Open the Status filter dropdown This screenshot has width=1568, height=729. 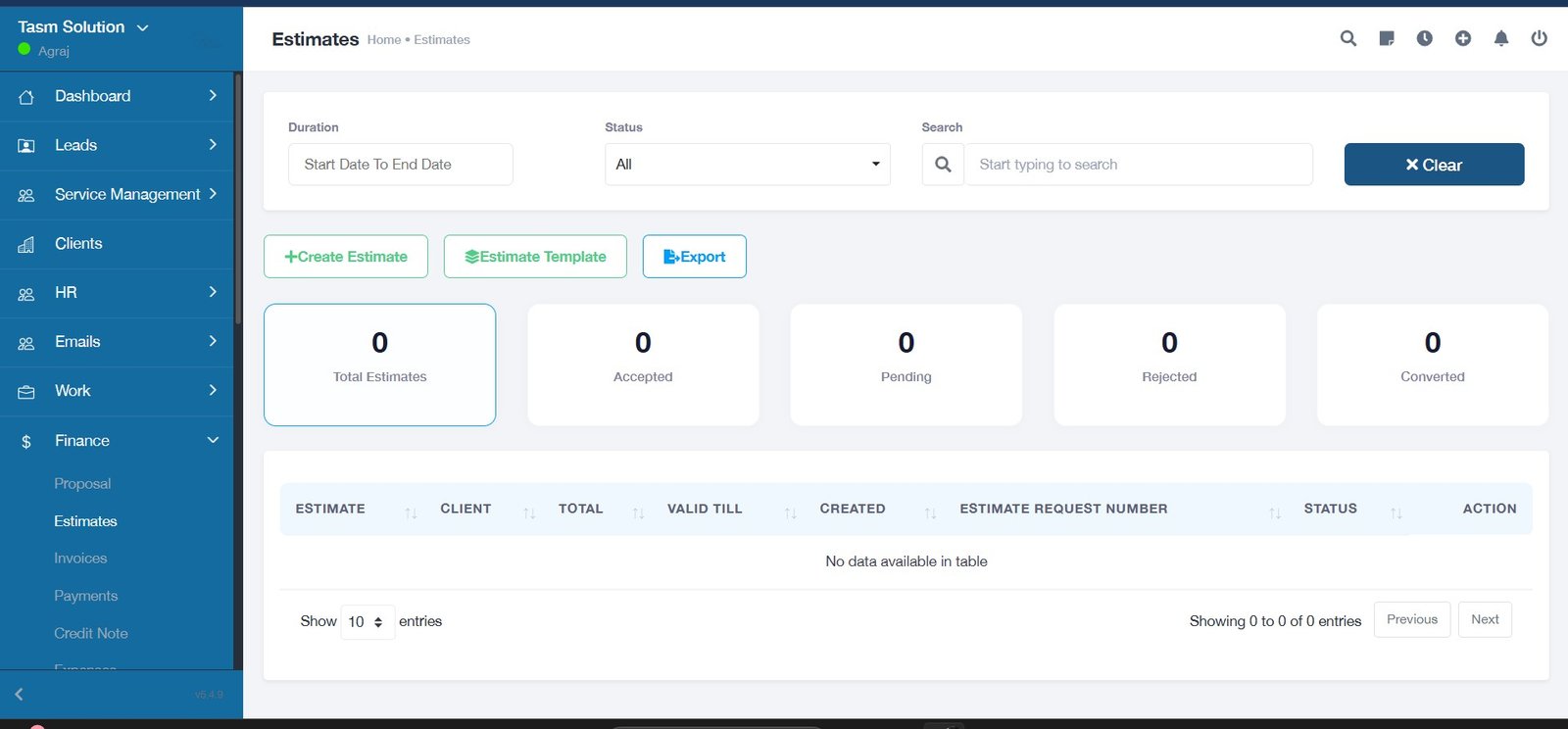point(747,165)
